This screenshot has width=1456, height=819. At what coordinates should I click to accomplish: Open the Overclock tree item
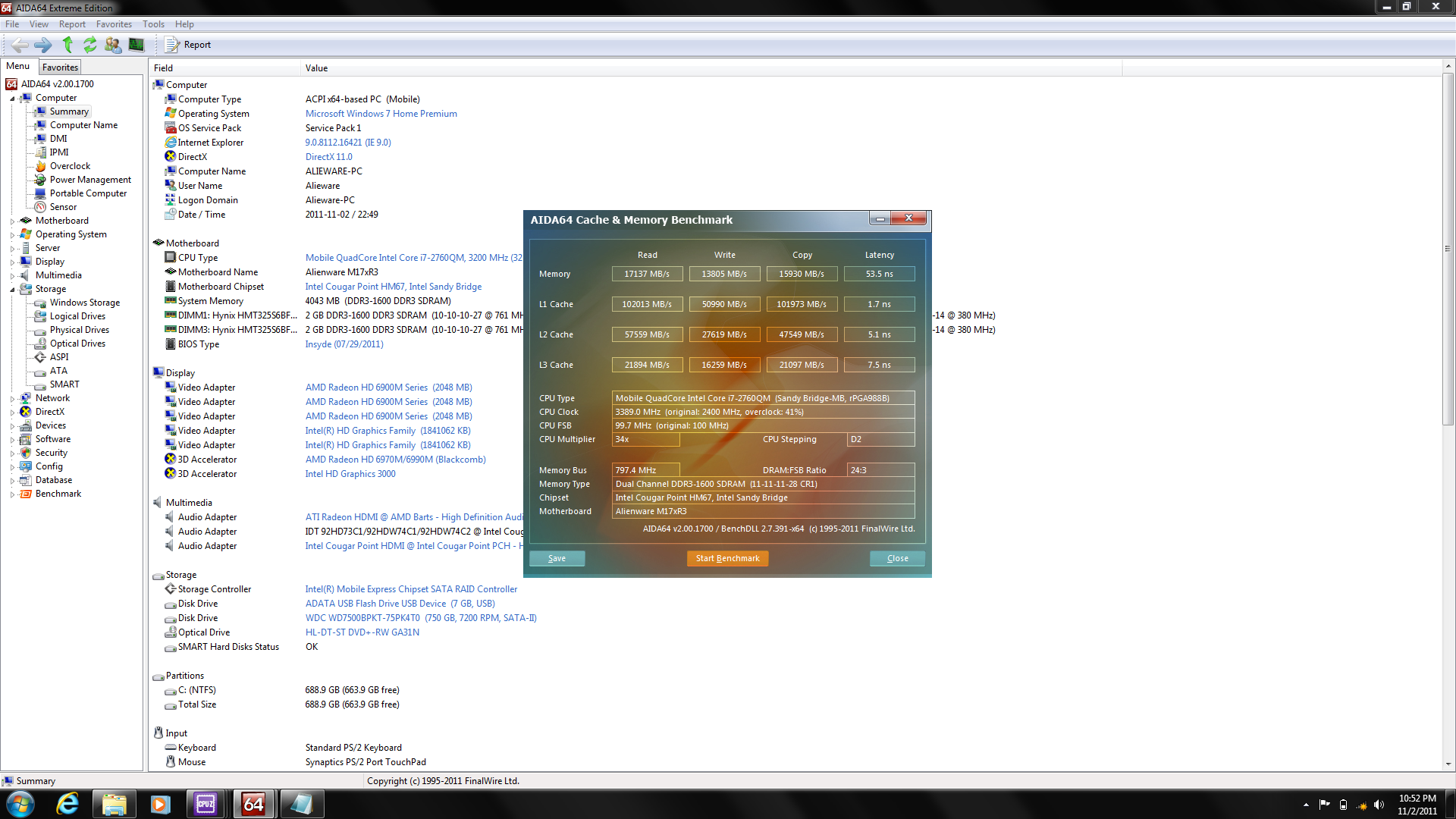[x=70, y=166]
